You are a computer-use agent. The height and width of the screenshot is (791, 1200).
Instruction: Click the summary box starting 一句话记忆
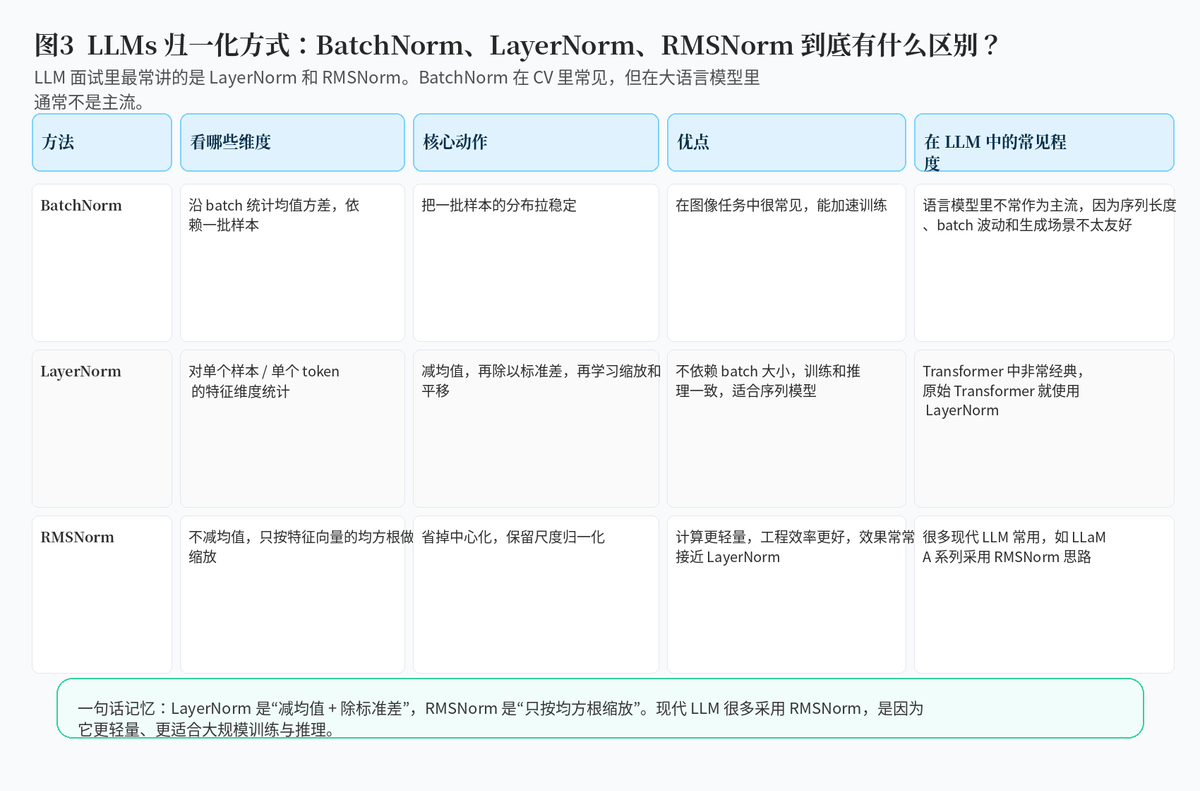(x=600, y=708)
